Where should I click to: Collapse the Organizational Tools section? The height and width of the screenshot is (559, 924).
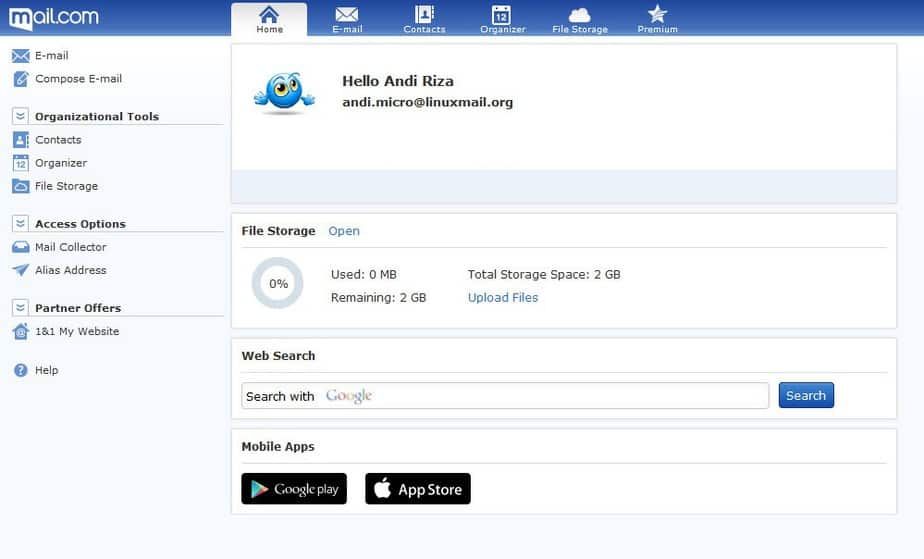[20, 116]
